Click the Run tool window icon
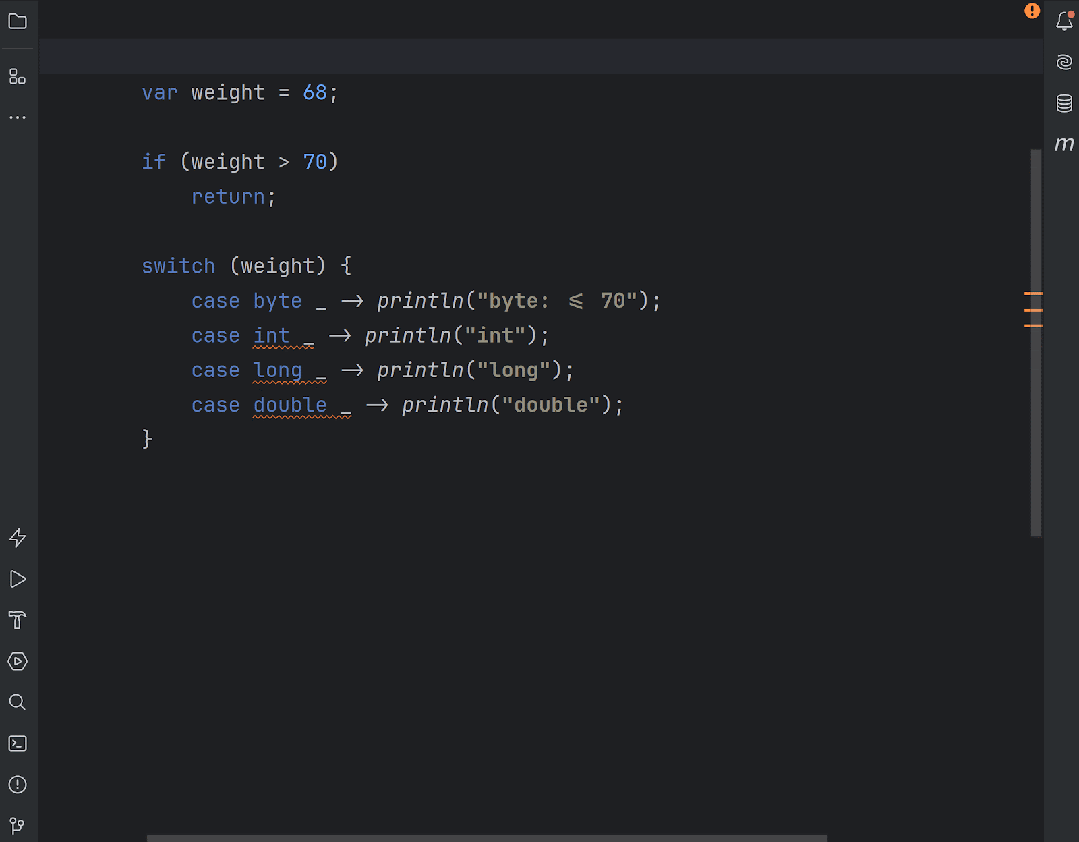Viewport: 1079px width, 842px height. coord(17,579)
